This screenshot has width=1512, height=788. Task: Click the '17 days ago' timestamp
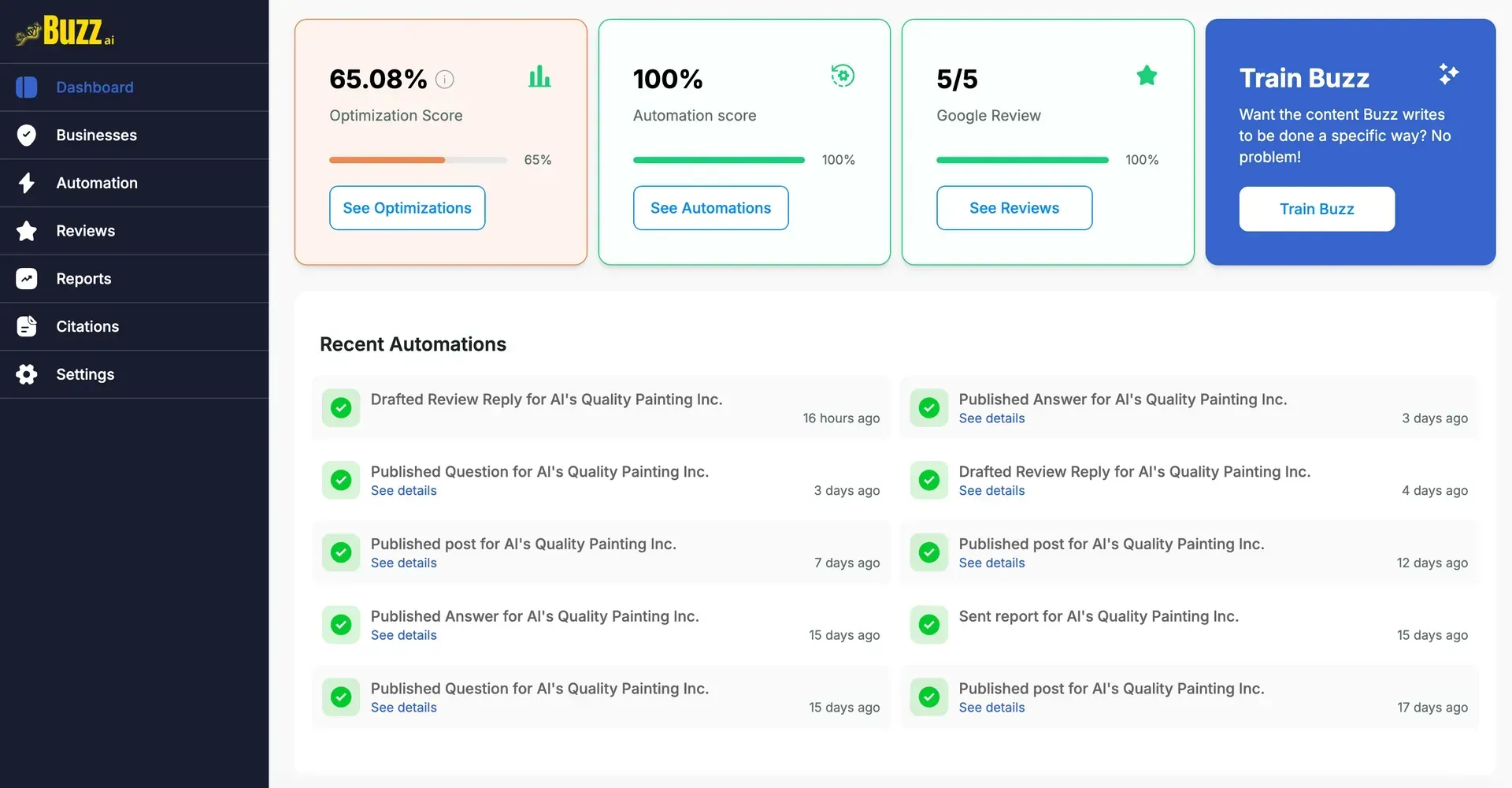click(x=1432, y=708)
